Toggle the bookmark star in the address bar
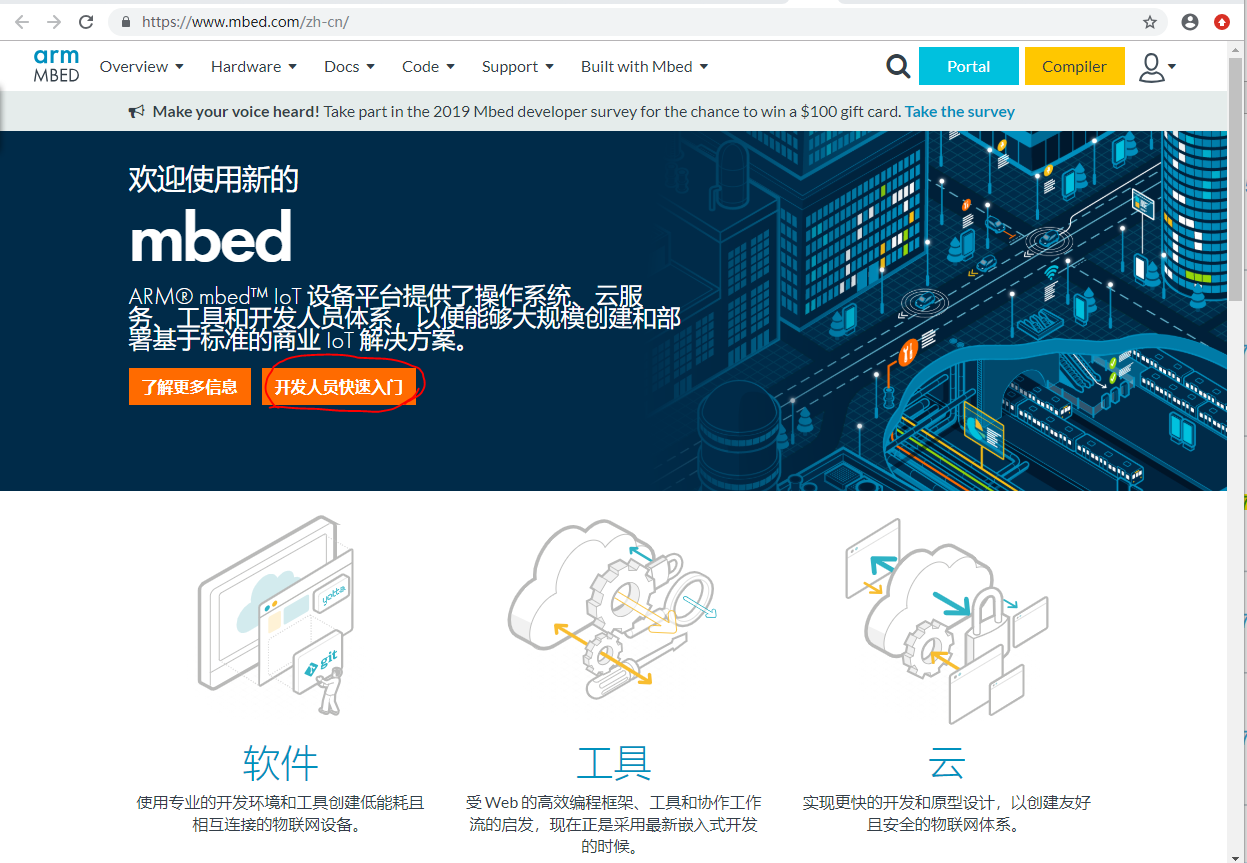The height and width of the screenshot is (863, 1247). pyautogui.click(x=1152, y=21)
